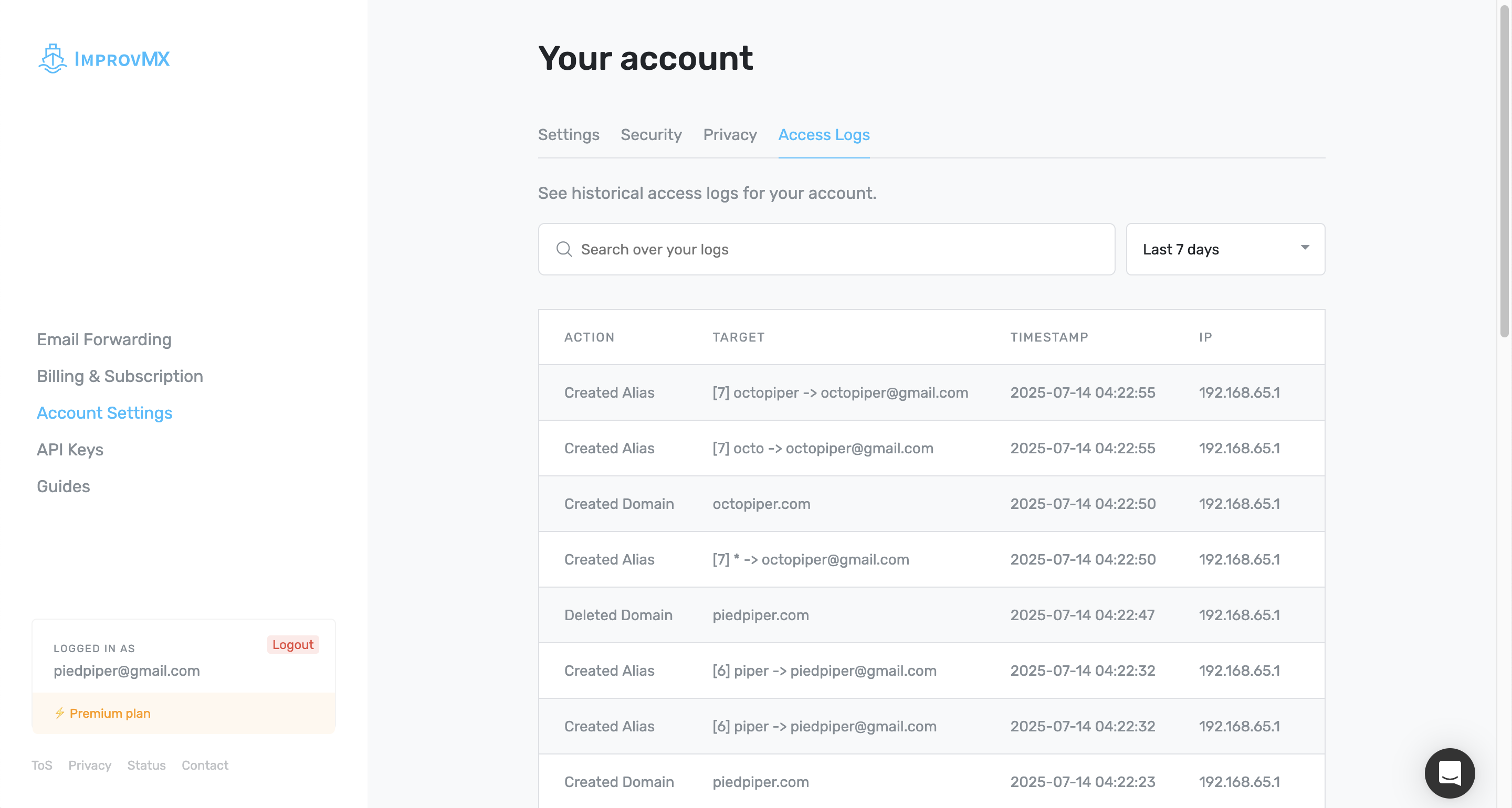Select the Access Logs tab
1512x808 pixels.
pyautogui.click(x=824, y=135)
